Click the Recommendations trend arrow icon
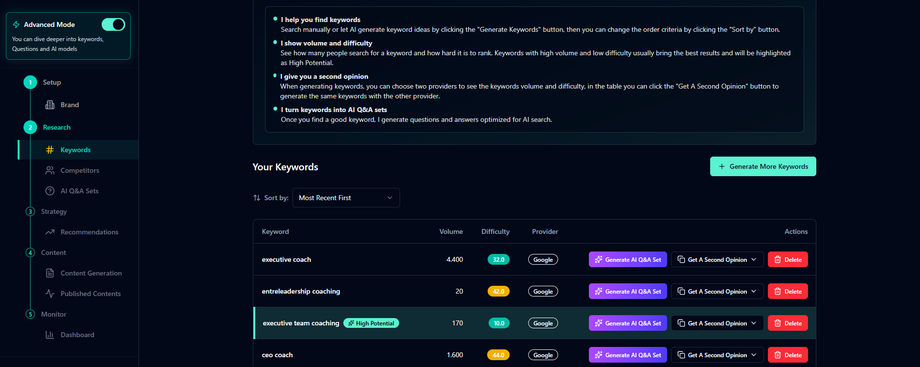The height and width of the screenshot is (367, 920). 50,232
